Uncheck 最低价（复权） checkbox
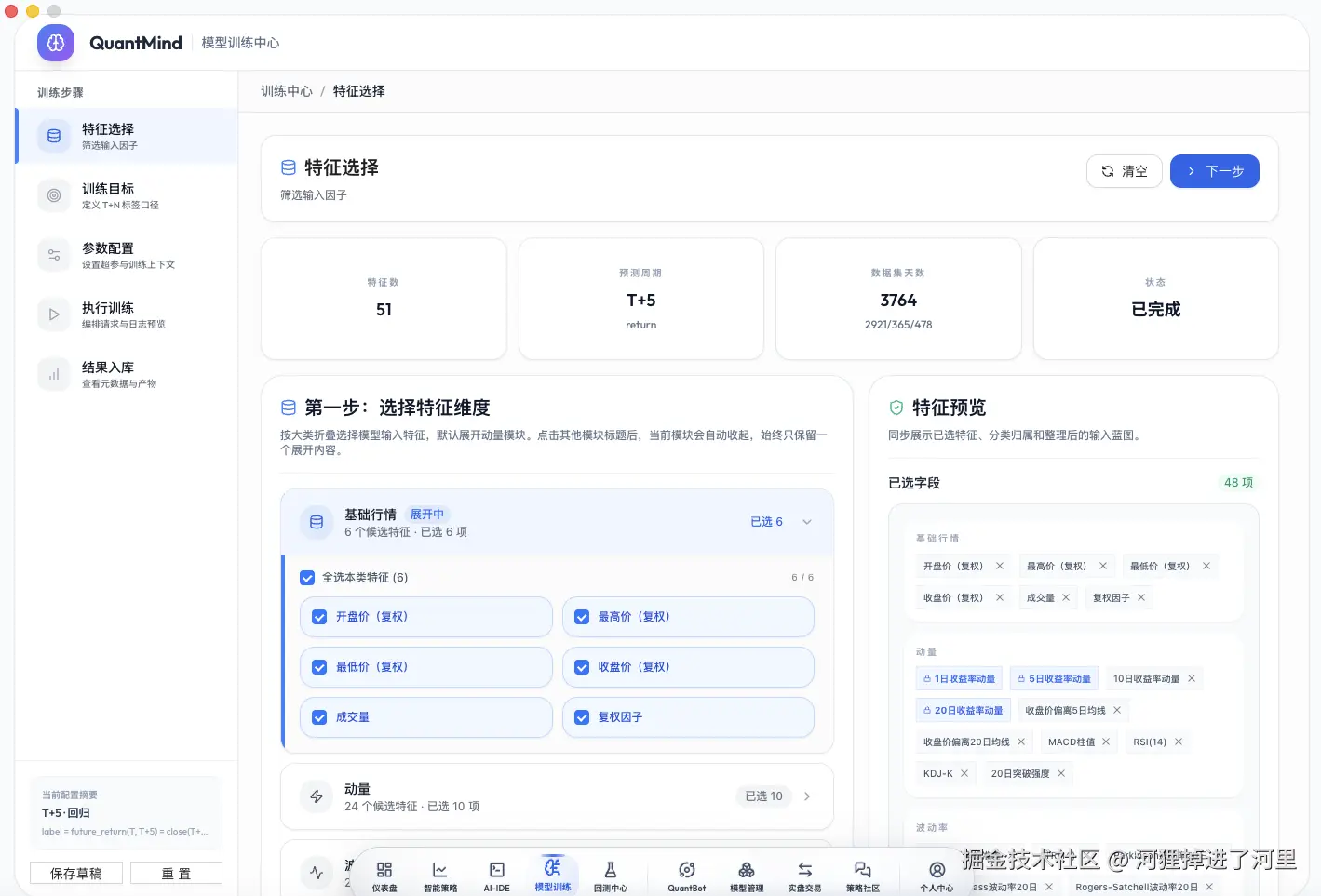The width and height of the screenshot is (1321, 896). (x=319, y=667)
